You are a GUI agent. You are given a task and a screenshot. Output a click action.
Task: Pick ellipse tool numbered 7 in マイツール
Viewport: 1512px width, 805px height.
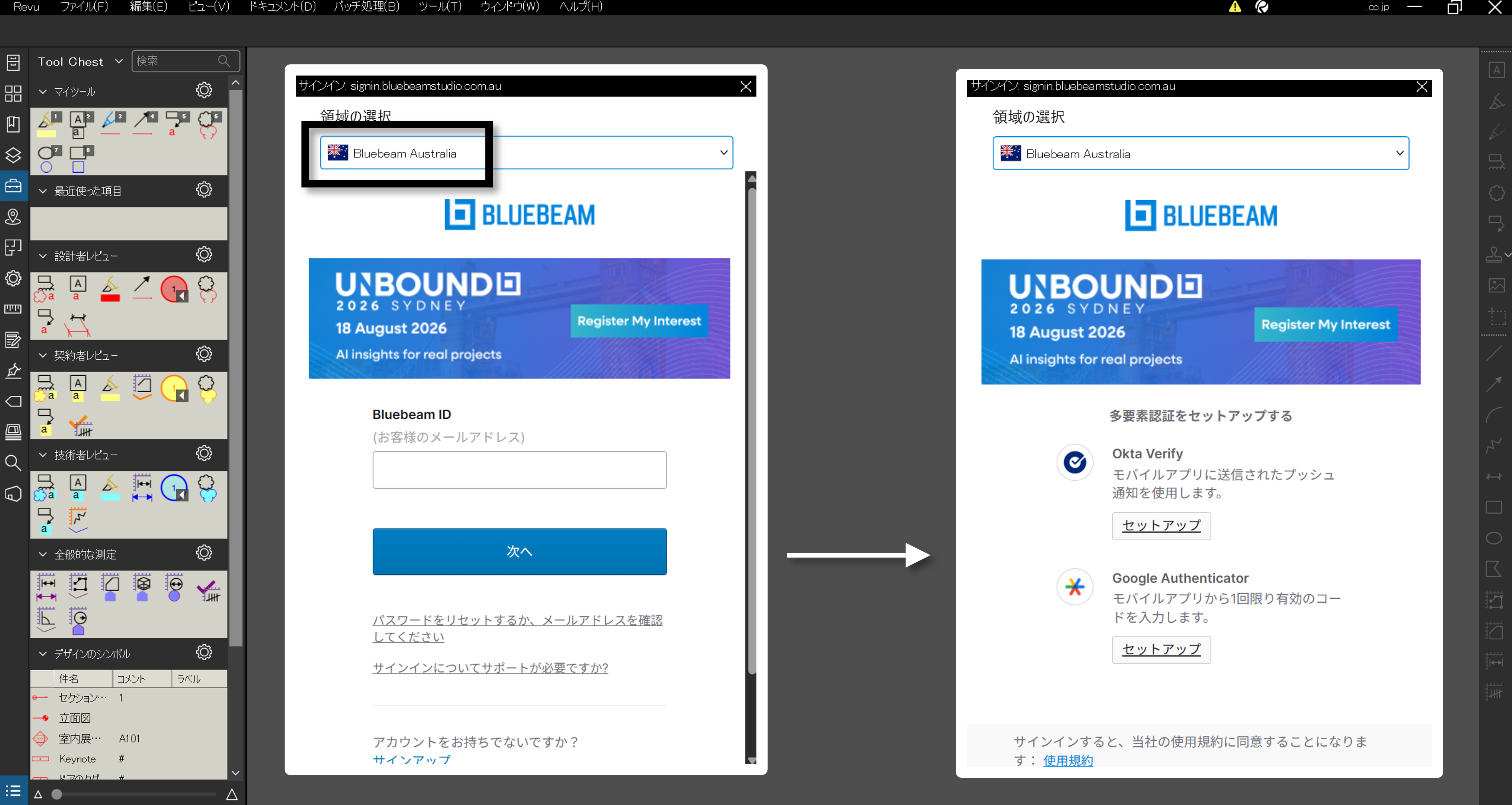[x=48, y=159]
